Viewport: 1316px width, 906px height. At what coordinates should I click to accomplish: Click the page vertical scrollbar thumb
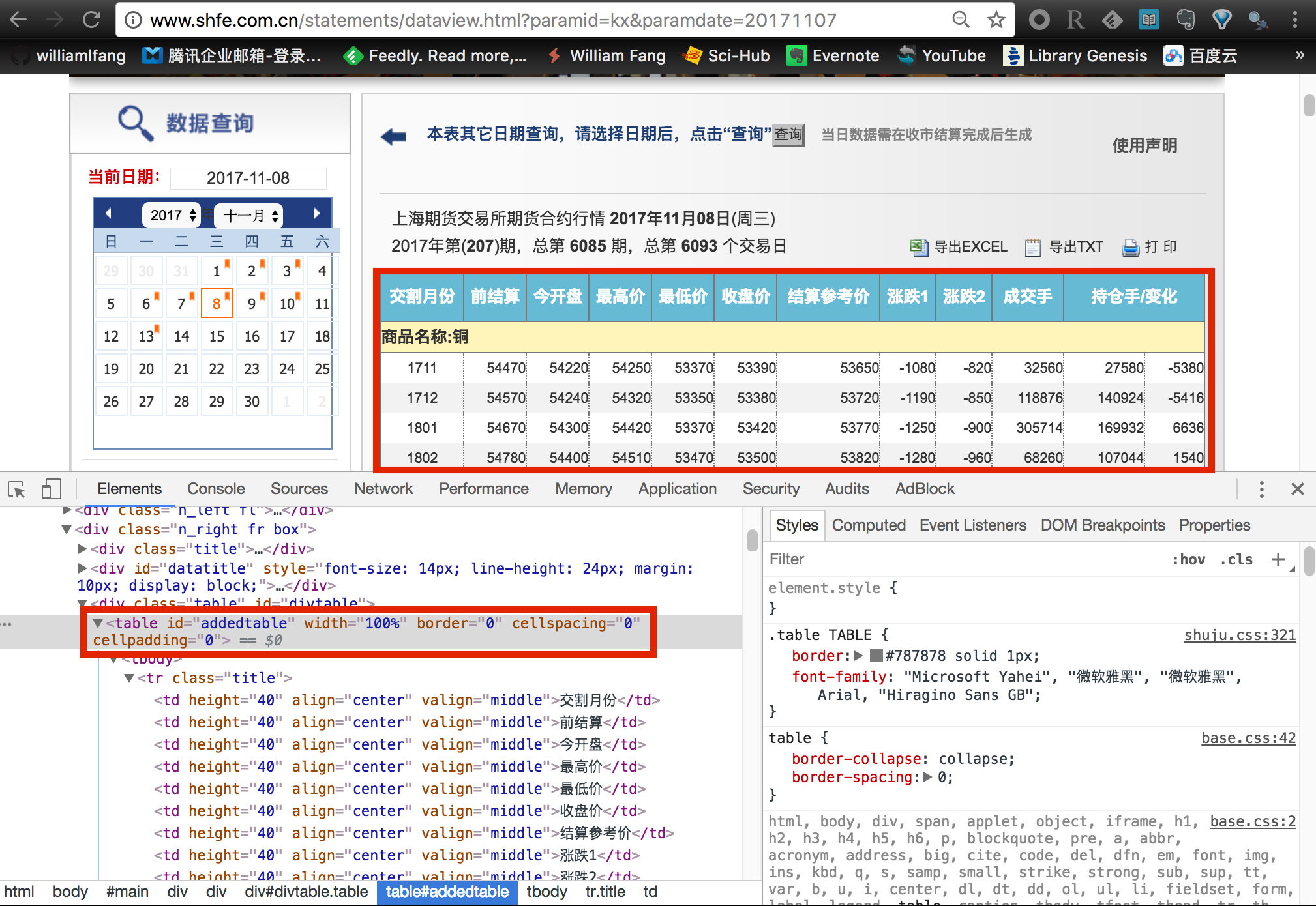tap(1309, 105)
